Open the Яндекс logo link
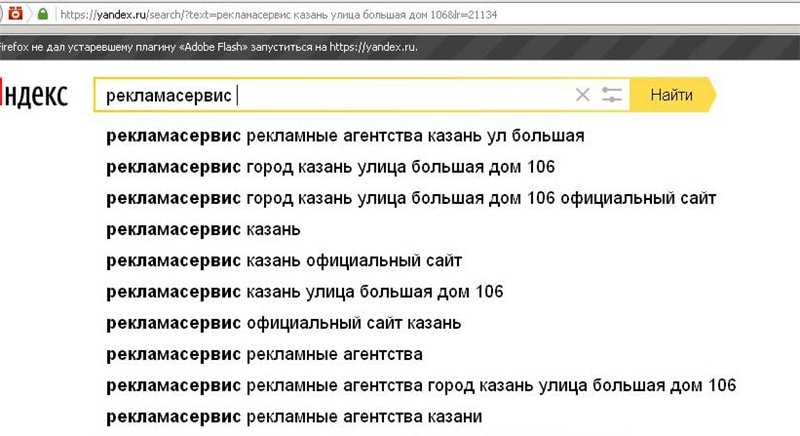This screenshot has height=436, width=800. click(x=34, y=95)
